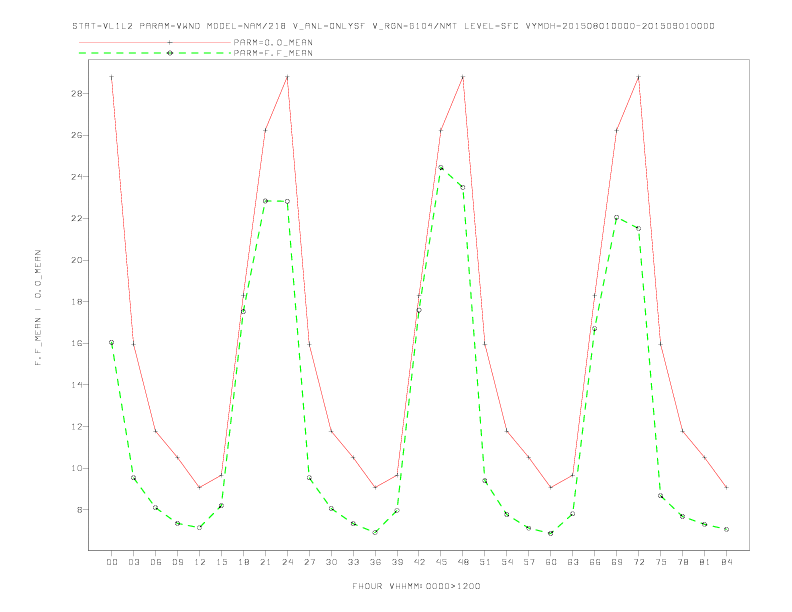Click y-axis tick label 28

click(x=77, y=94)
